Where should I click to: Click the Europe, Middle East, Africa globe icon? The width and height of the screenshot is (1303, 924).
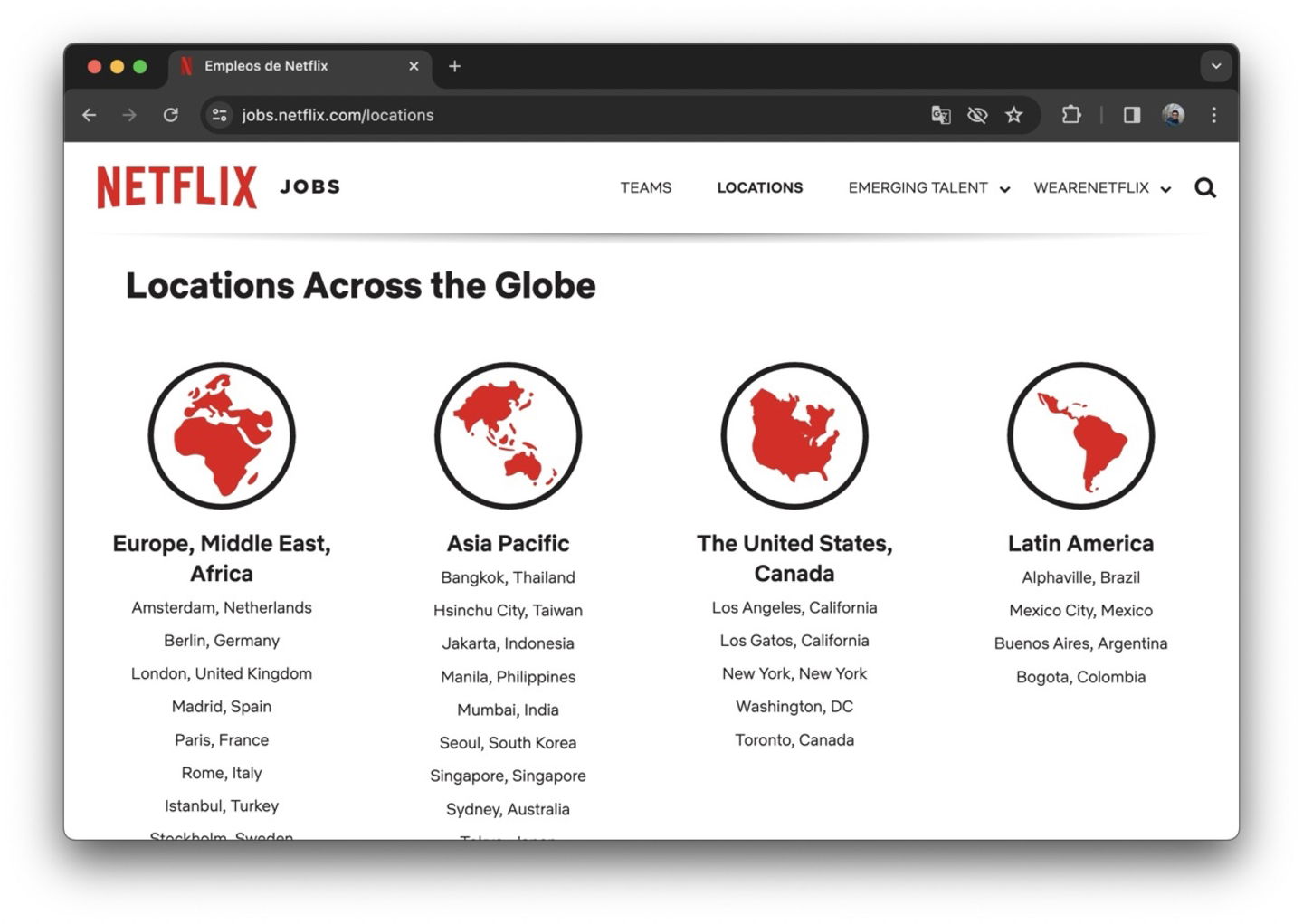coord(222,435)
